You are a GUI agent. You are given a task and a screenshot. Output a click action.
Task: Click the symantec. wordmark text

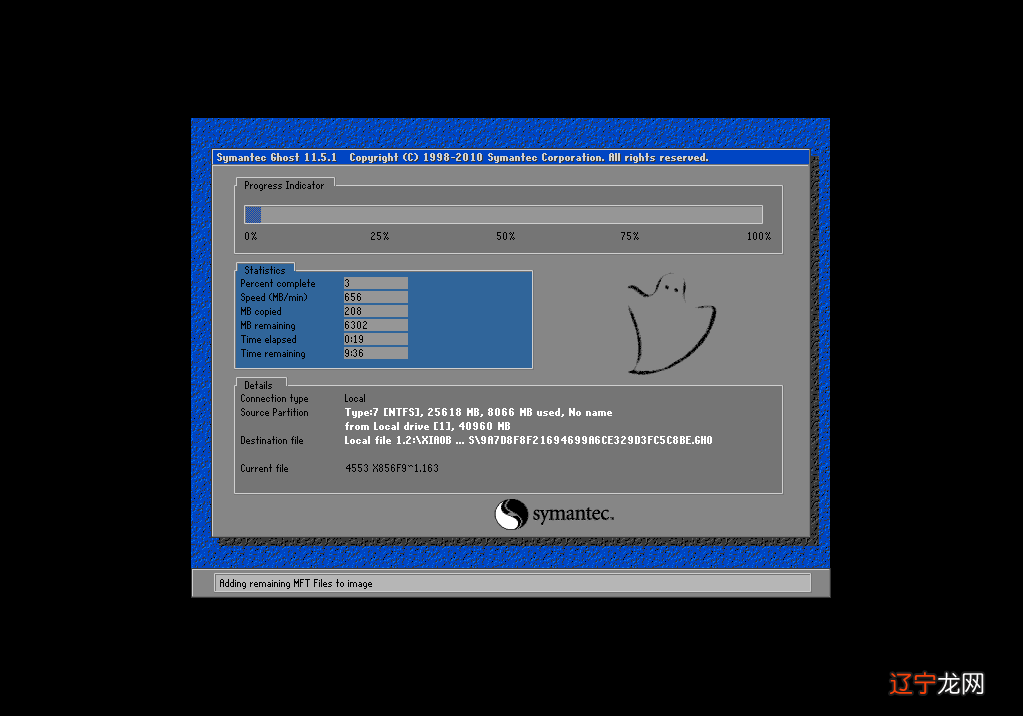point(573,514)
